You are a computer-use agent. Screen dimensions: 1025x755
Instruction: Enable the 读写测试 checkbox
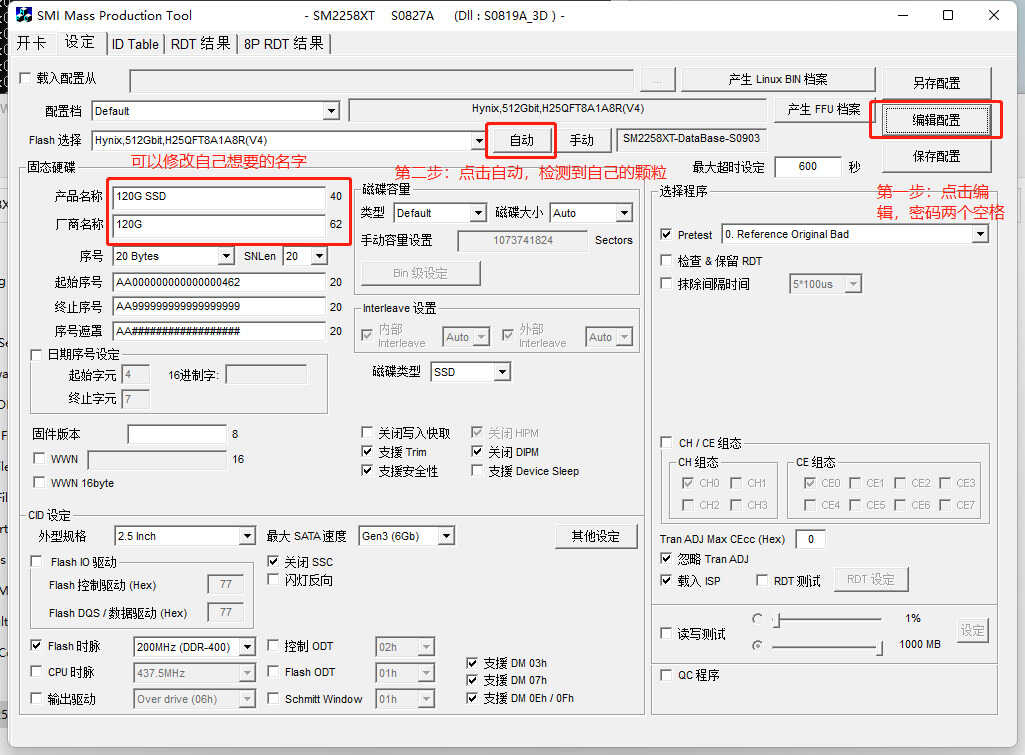tap(666, 633)
